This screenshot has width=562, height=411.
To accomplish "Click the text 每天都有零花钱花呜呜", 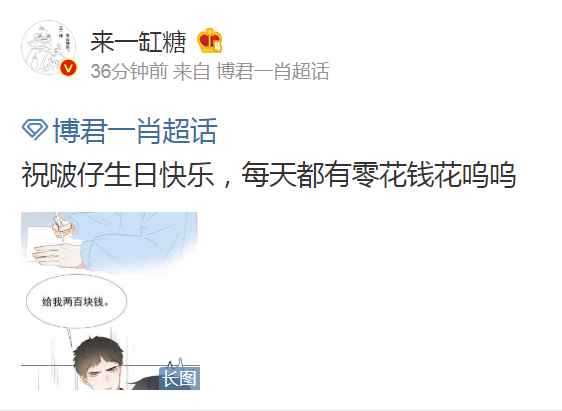I will [x=379, y=175].
